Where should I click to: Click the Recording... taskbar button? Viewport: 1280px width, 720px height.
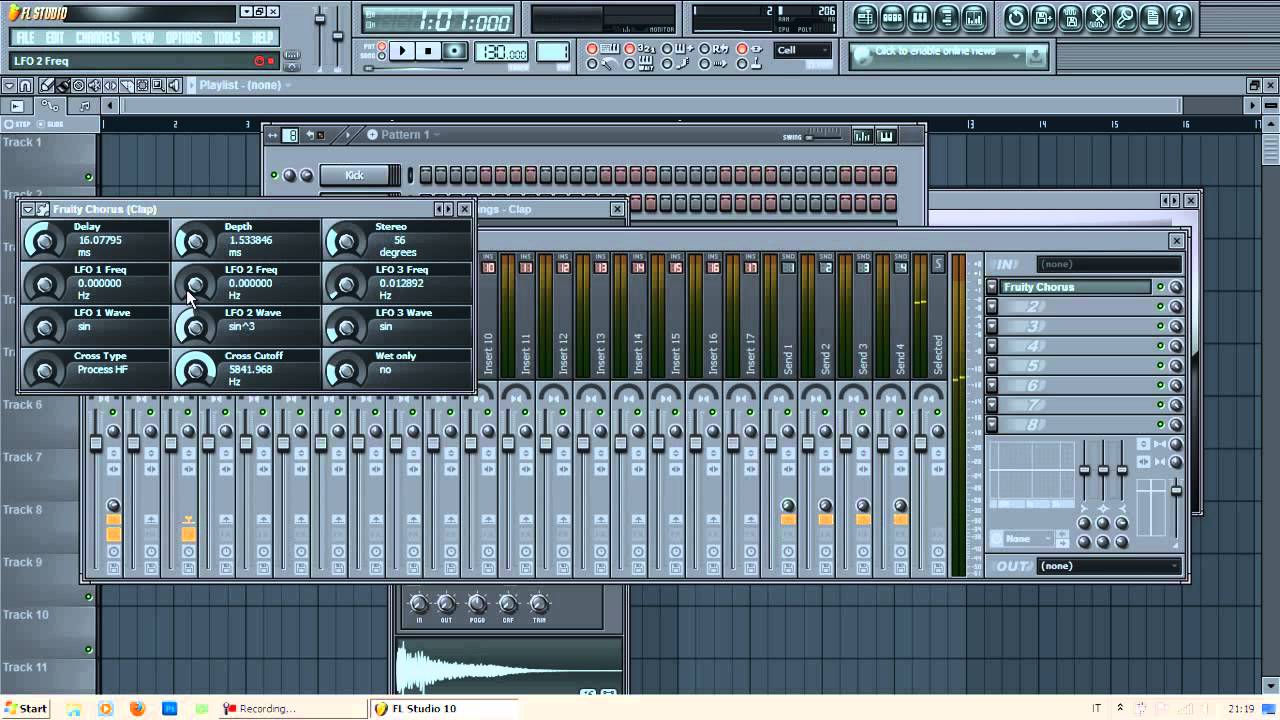click(293, 708)
